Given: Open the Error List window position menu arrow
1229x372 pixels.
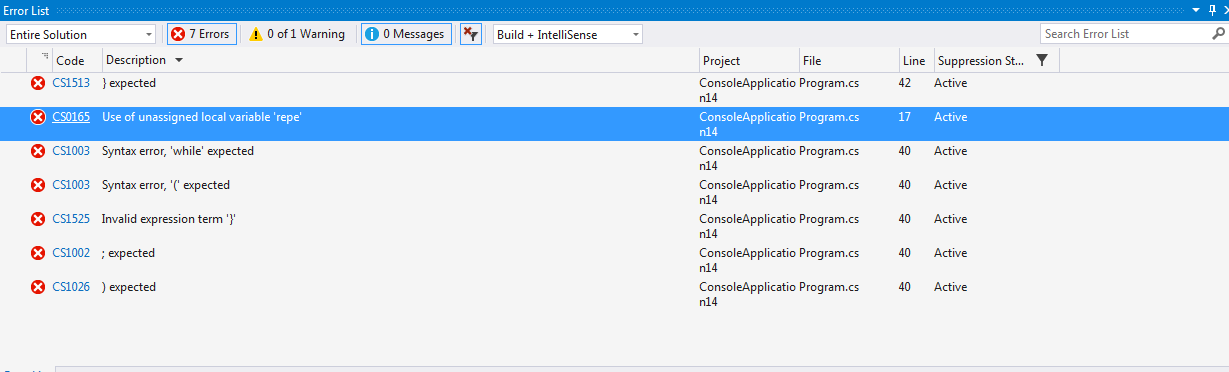Looking at the screenshot, I should coord(1196,9).
